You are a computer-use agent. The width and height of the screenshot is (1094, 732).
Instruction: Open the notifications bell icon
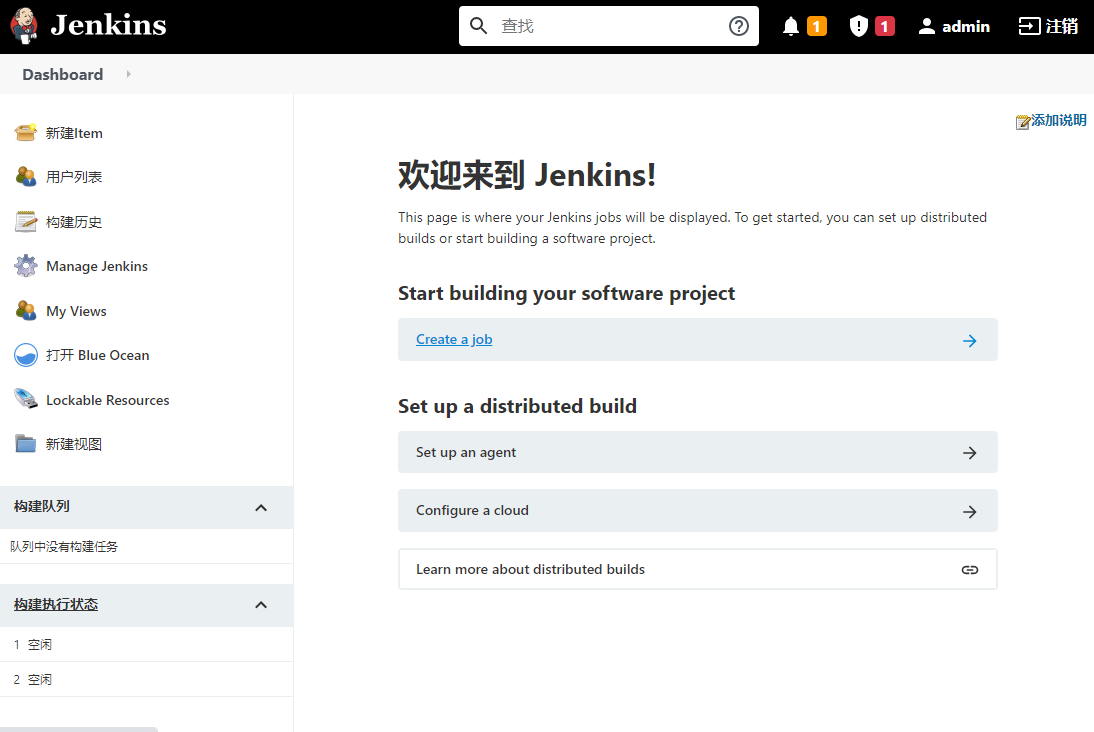[790, 27]
